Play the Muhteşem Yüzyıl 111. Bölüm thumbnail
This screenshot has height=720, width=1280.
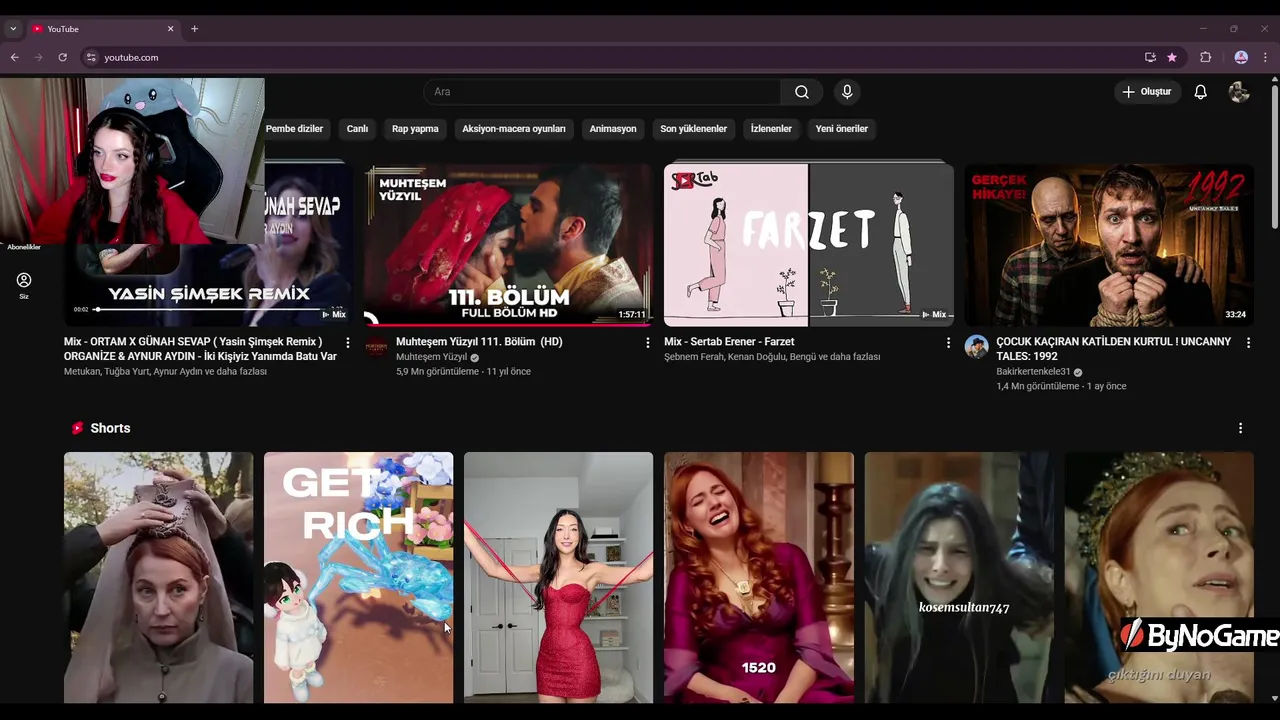508,244
